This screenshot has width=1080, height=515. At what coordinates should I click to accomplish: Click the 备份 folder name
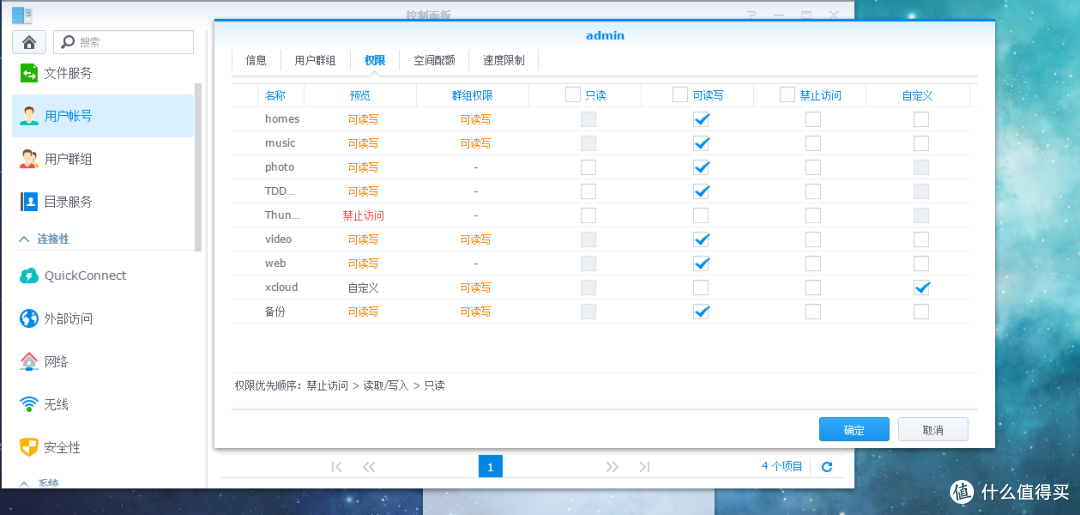pos(276,312)
